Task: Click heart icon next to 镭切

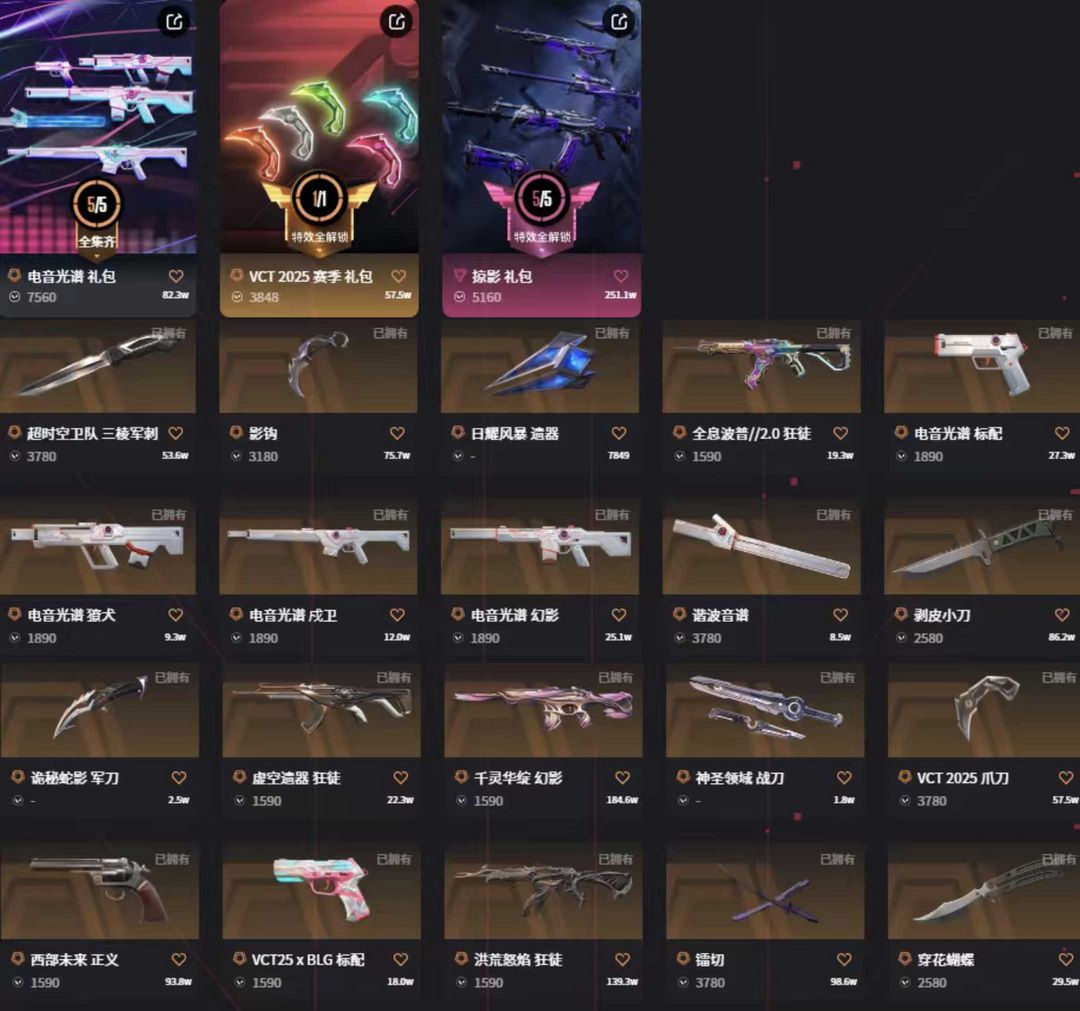Action: pos(844,959)
